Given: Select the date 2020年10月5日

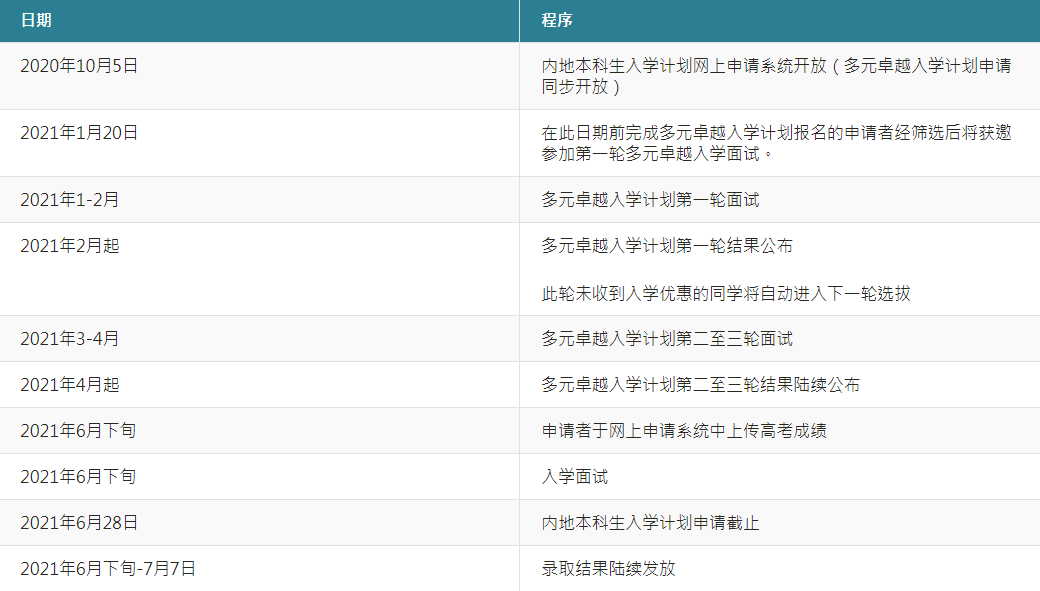Looking at the screenshot, I should coord(79,66).
